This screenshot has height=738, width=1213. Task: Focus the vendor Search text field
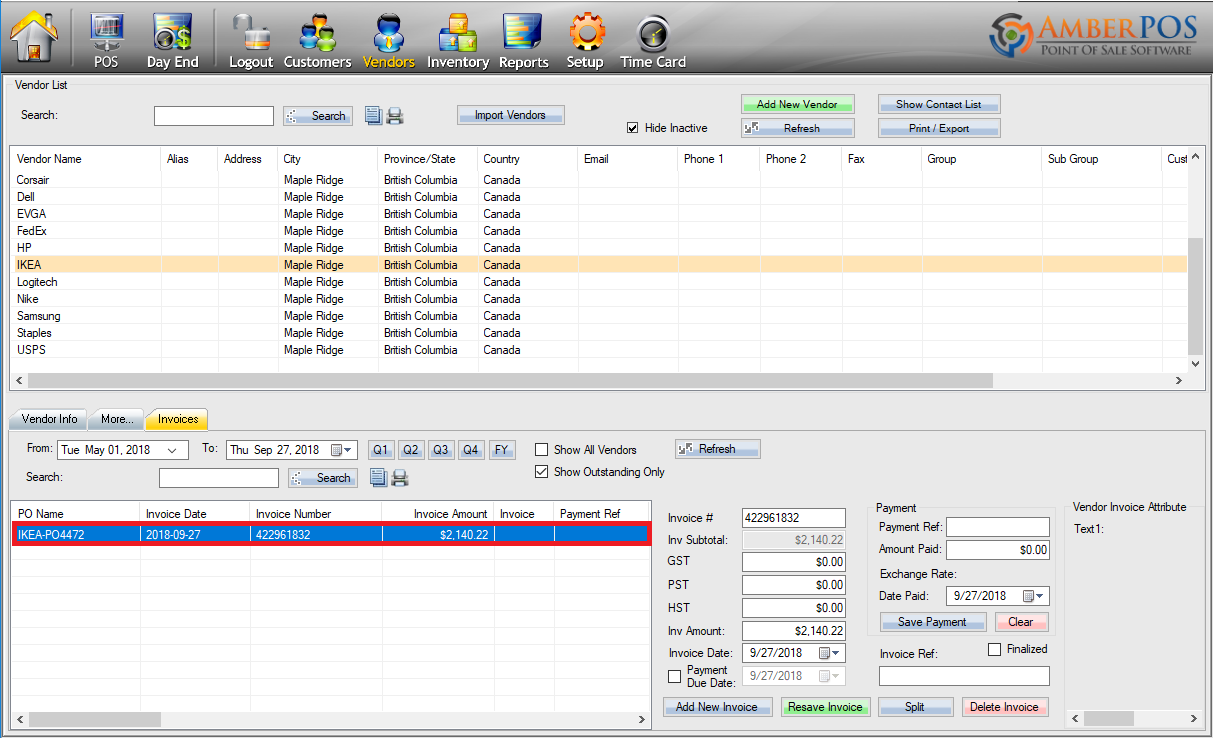214,116
